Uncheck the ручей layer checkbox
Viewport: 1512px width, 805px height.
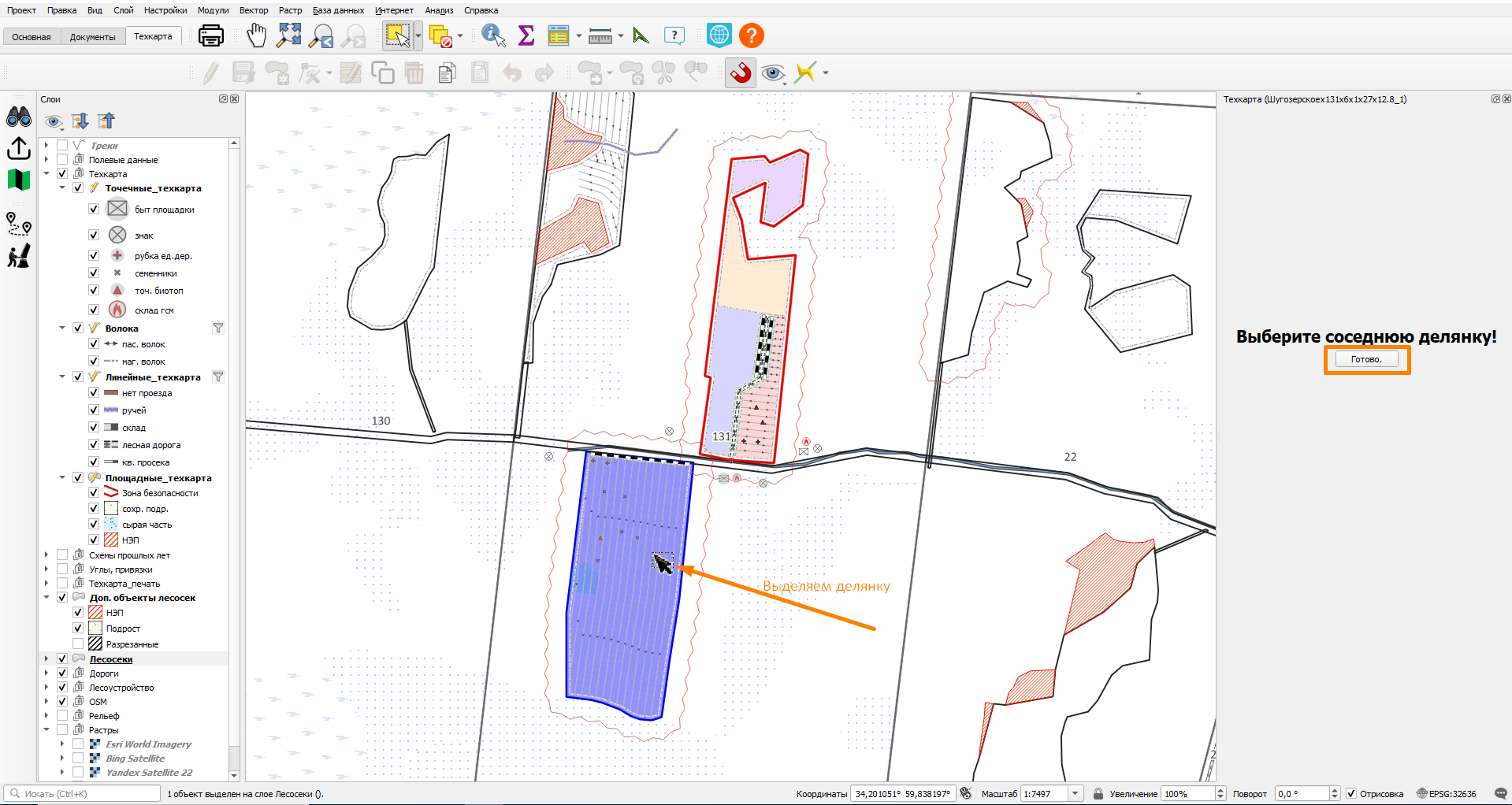pyautogui.click(x=94, y=410)
